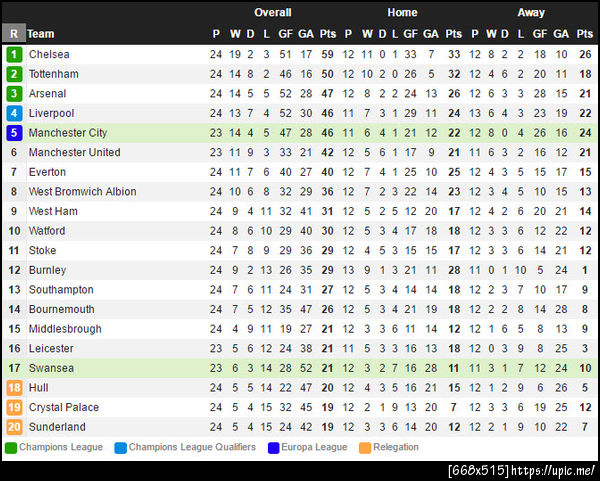This screenshot has height=481, width=600.
Task: Click the green Champions League legend swatch
Action: click(11, 448)
